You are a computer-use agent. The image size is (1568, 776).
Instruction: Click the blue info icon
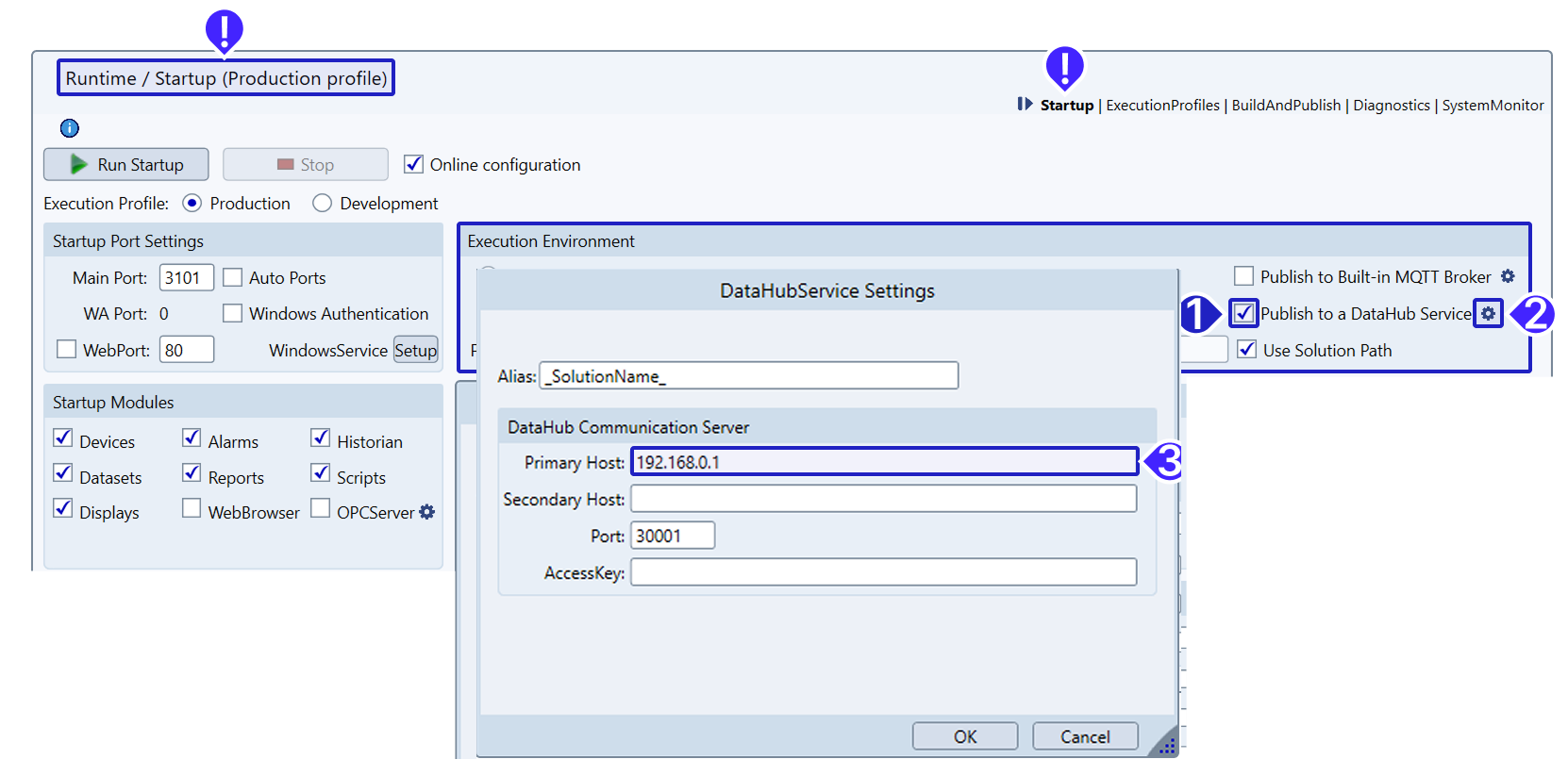point(70,128)
